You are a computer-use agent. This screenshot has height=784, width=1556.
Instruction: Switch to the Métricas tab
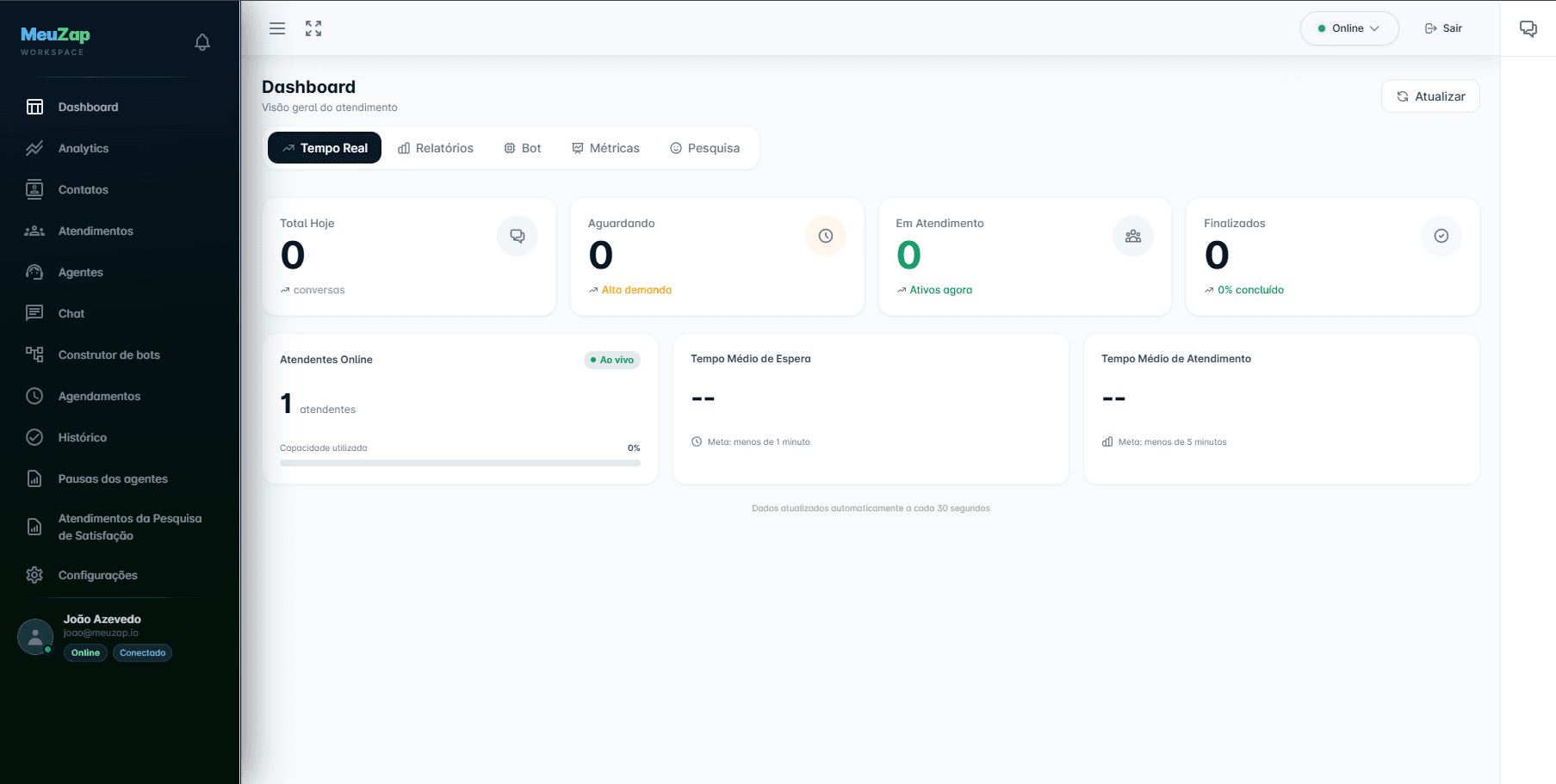pyautogui.click(x=606, y=147)
